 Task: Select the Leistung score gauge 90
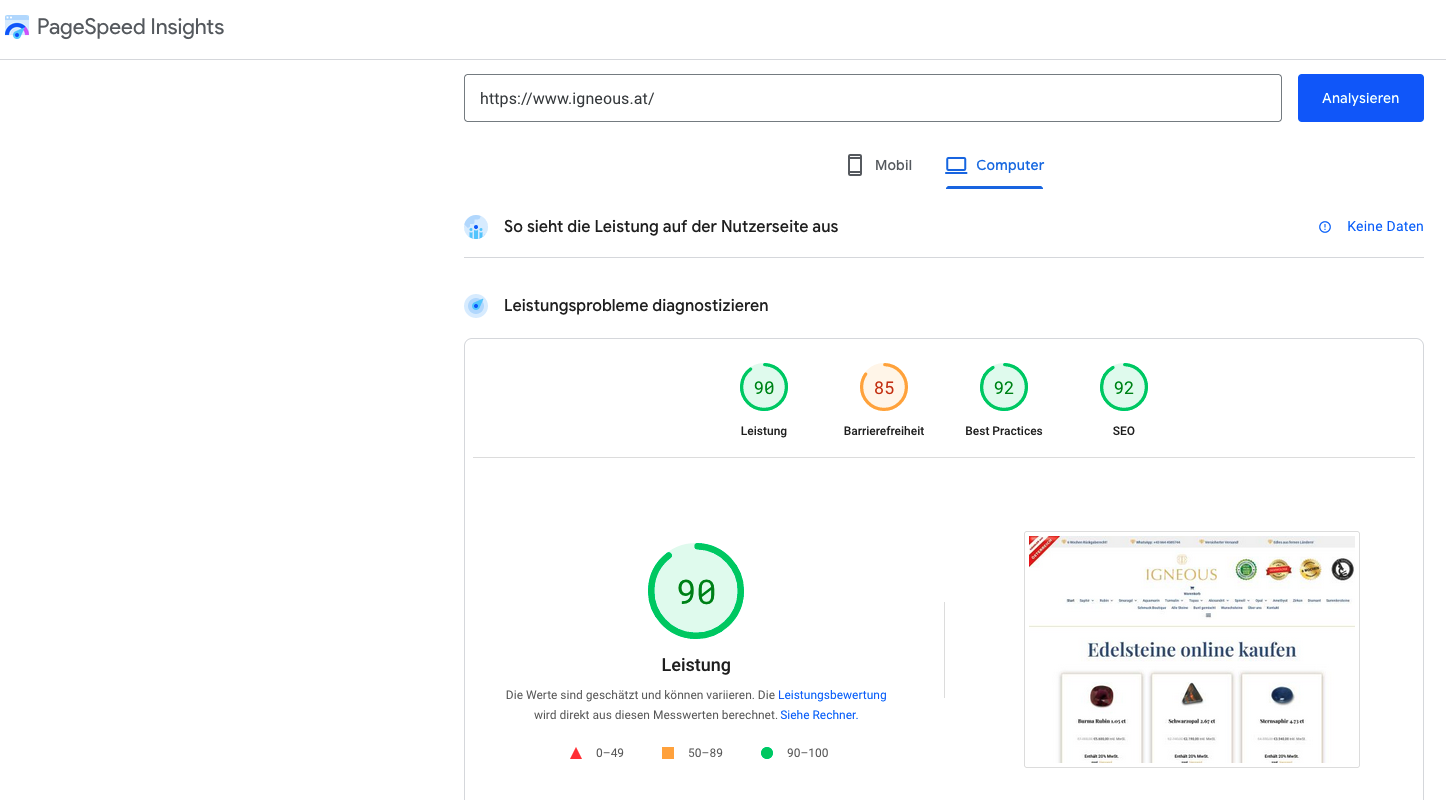click(764, 388)
